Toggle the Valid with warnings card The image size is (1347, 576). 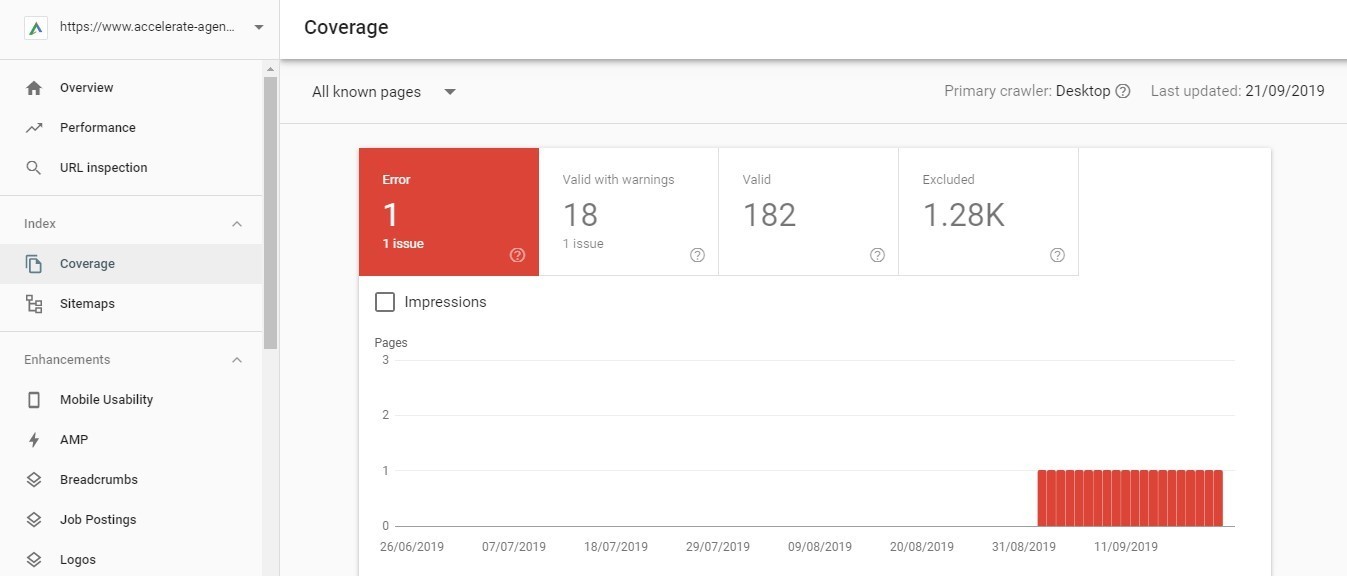[x=628, y=212]
